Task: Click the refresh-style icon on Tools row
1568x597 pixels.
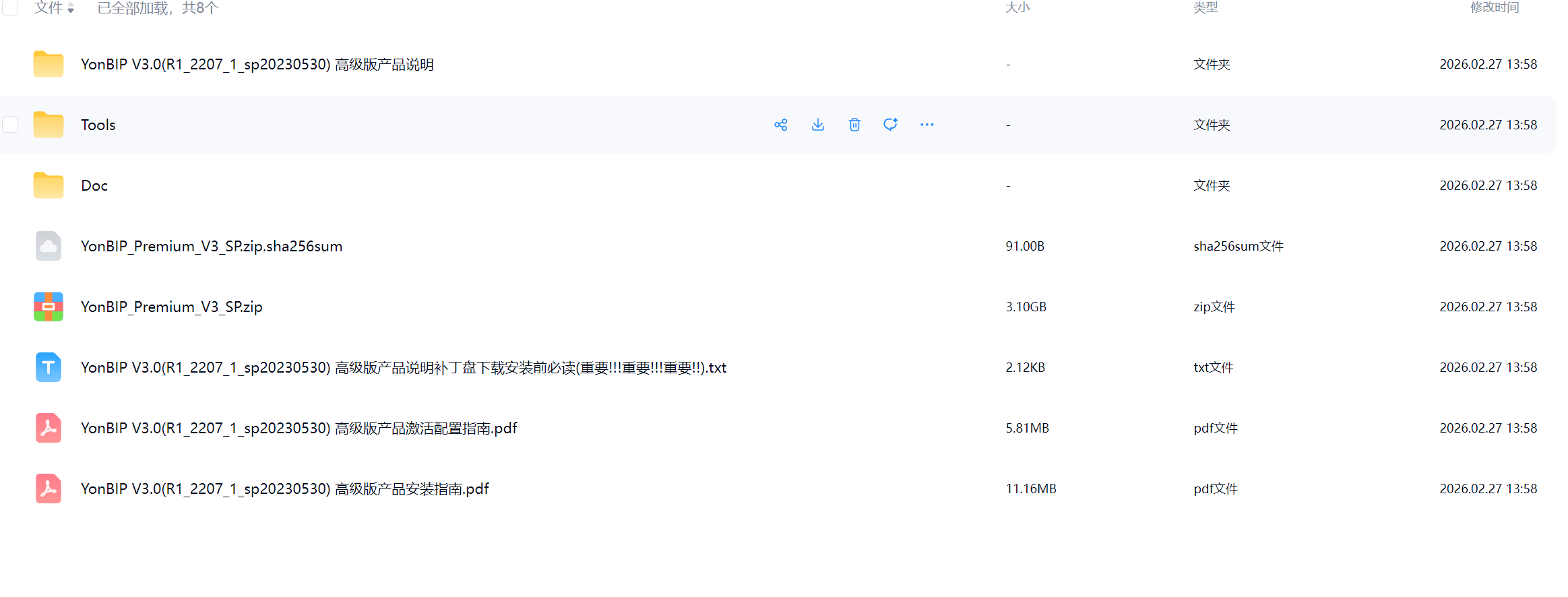Action: (890, 125)
